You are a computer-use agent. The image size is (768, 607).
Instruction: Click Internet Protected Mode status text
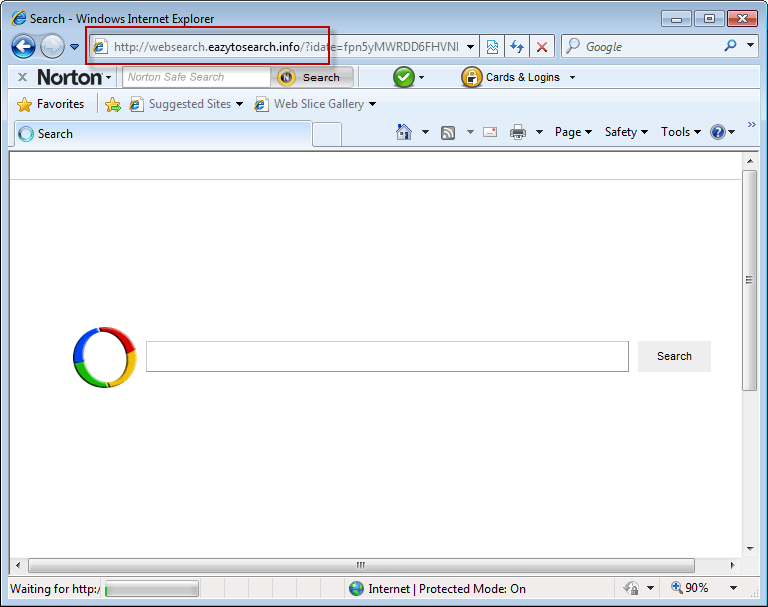pyautogui.click(x=447, y=588)
